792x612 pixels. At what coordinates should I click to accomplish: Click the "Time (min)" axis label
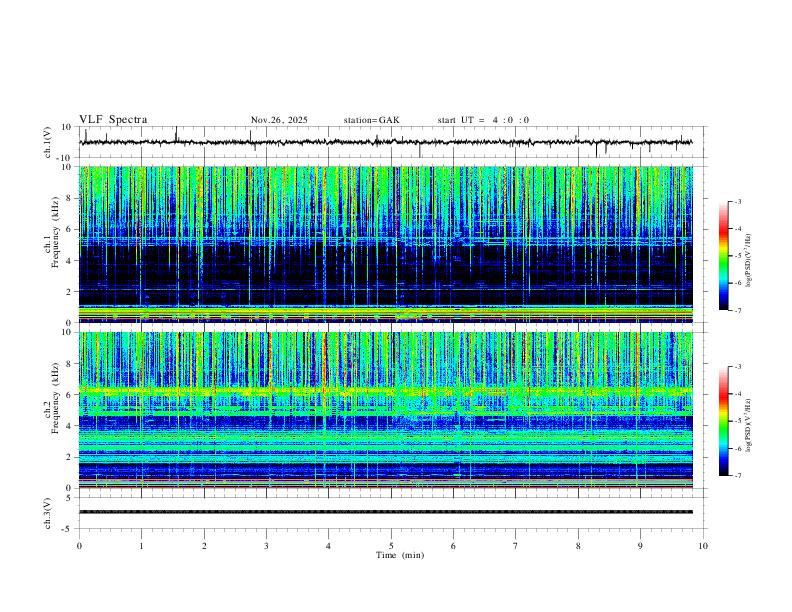(x=400, y=555)
